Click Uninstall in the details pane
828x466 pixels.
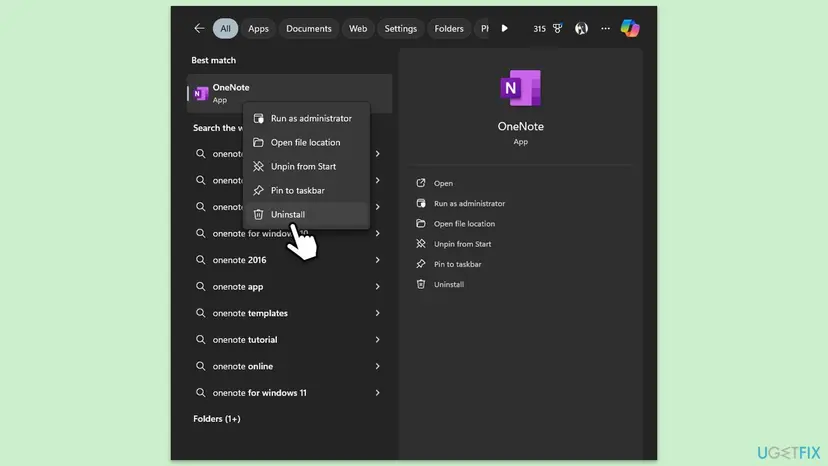pos(449,284)
